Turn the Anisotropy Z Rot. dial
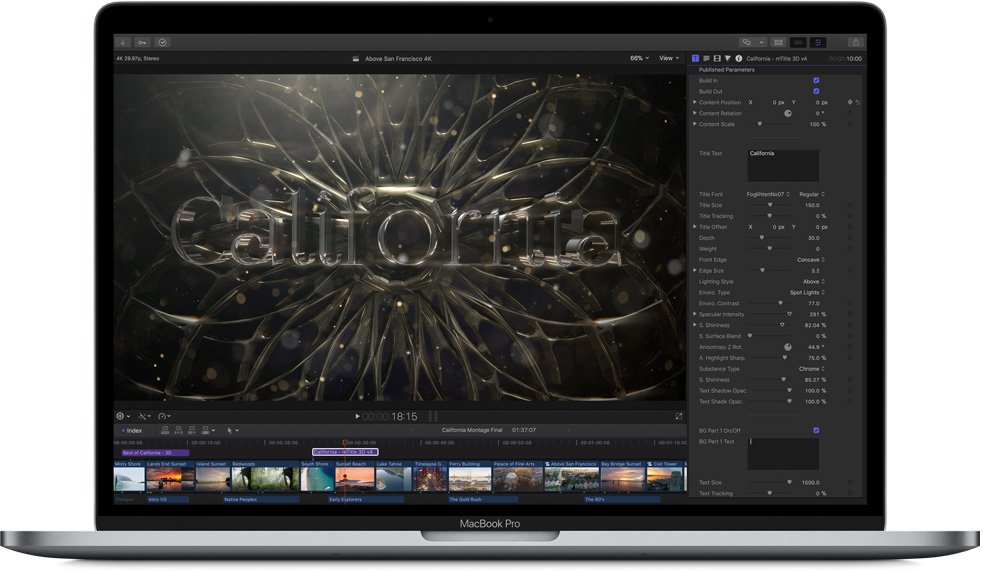Image resolution: width=983 pixels, height=572 pixels. [788, 347]
